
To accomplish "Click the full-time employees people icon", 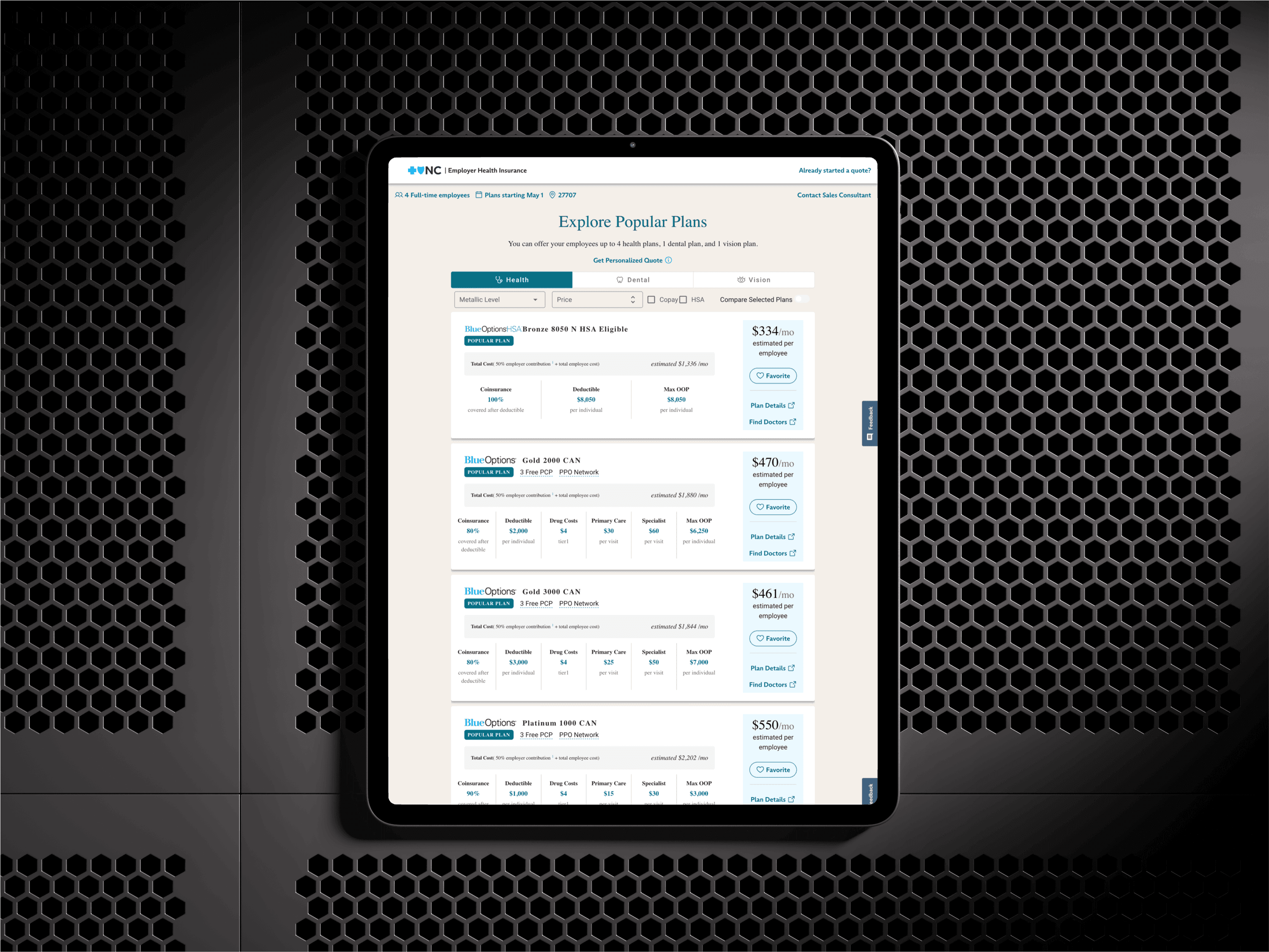I will [x=399, y=195].
